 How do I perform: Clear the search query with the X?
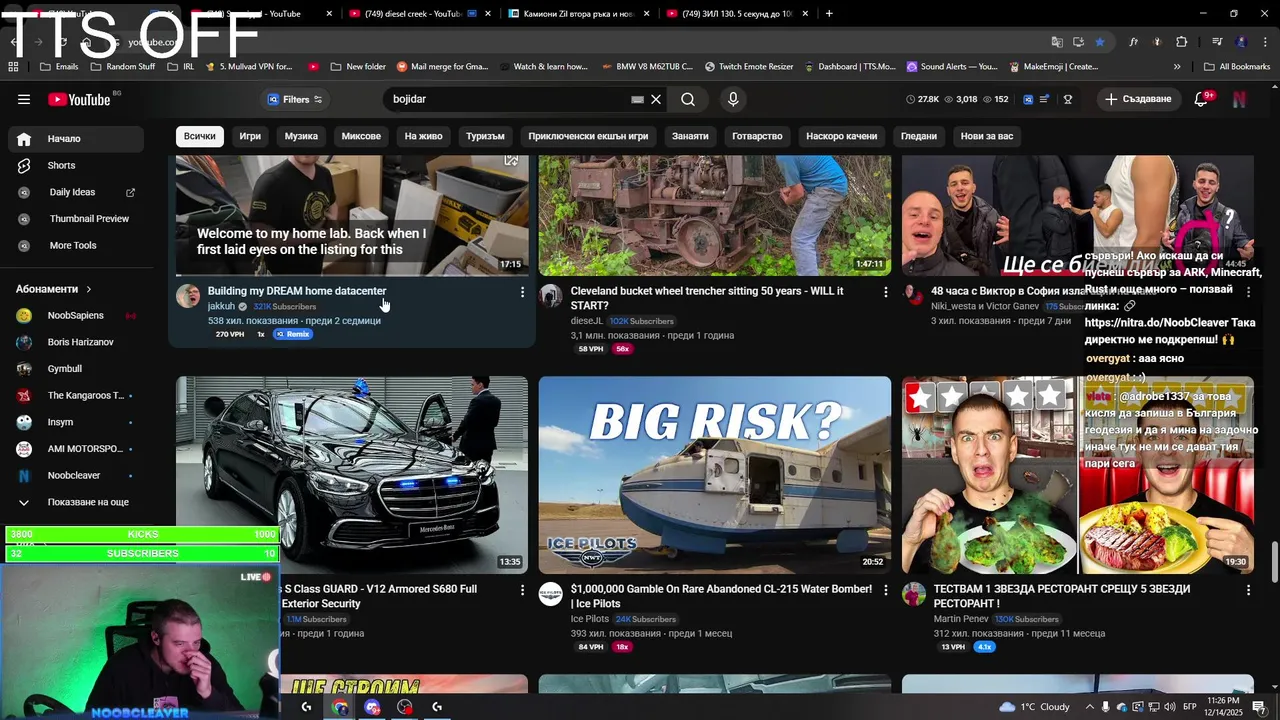click(x=656, y=99)
